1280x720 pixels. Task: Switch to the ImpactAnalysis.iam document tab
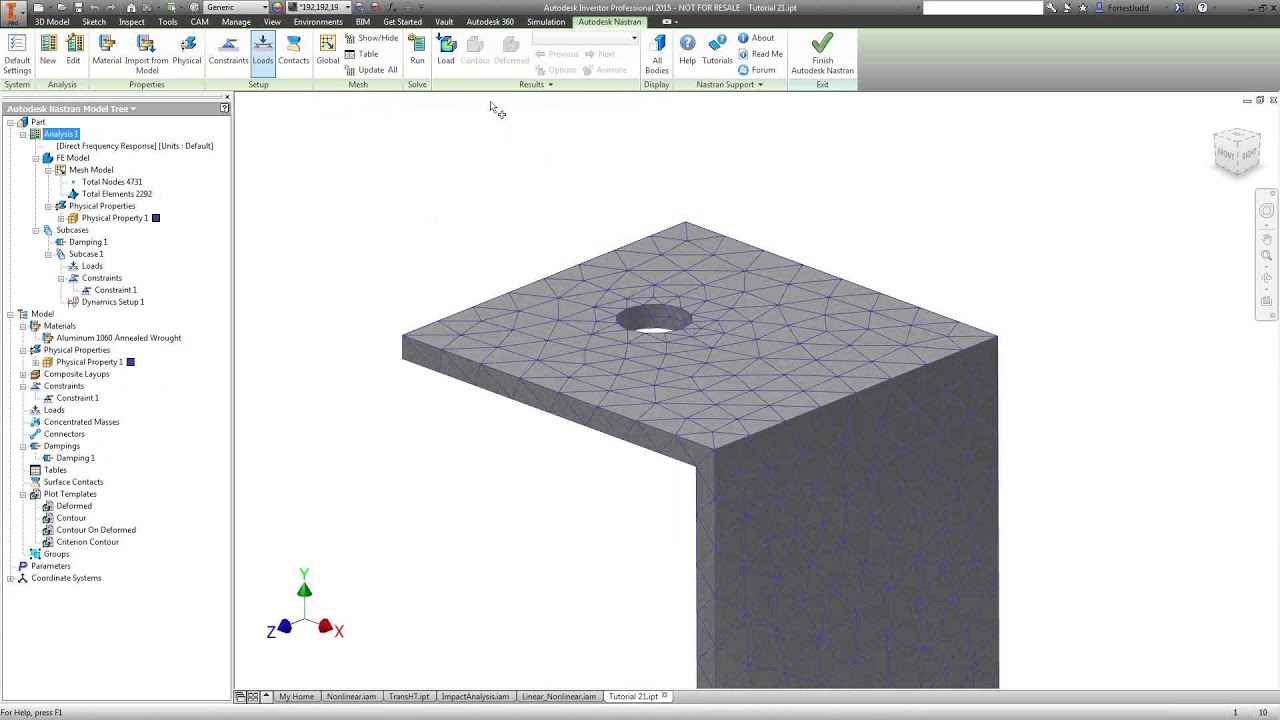pyautogui.click(x=475, y=696)
